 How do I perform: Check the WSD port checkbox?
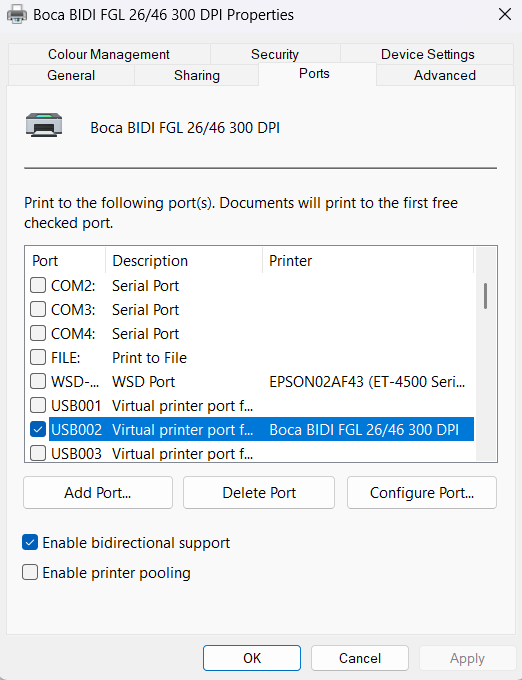coord(38,381)
